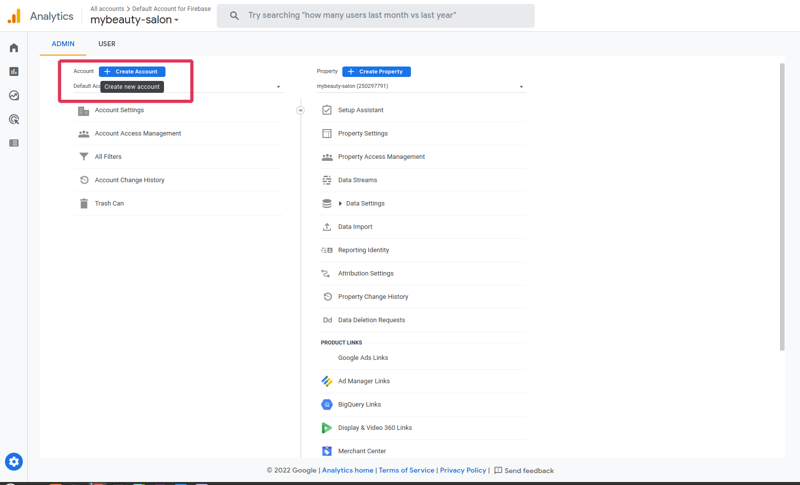Click the Reporting Identity icon
This screenshot has height=485, width=800.
[x=327, y=250]
